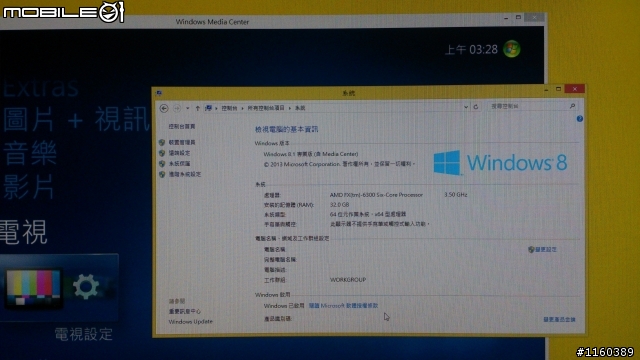Viewport: 640px width, 360px height.
Task: Select 圖片 + 視訊 in Media Center
Action: coord(76,119)
